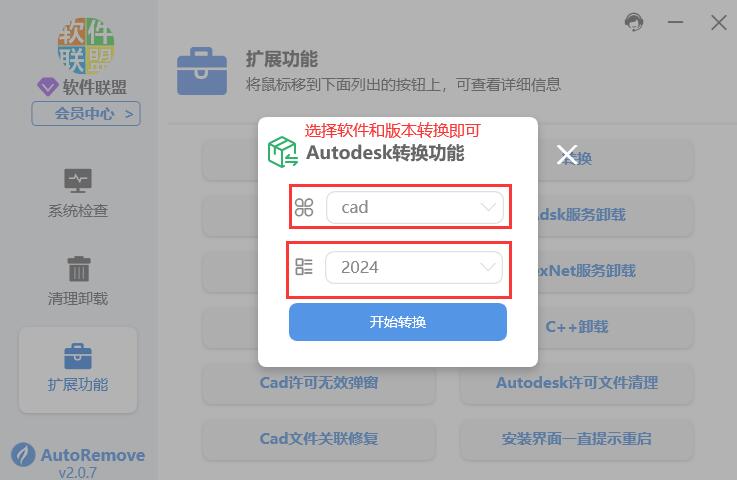This screenshot has height=480, width=737.
Task: Click the Cad文件关联修复 button
Action: [x=319, y=439]
